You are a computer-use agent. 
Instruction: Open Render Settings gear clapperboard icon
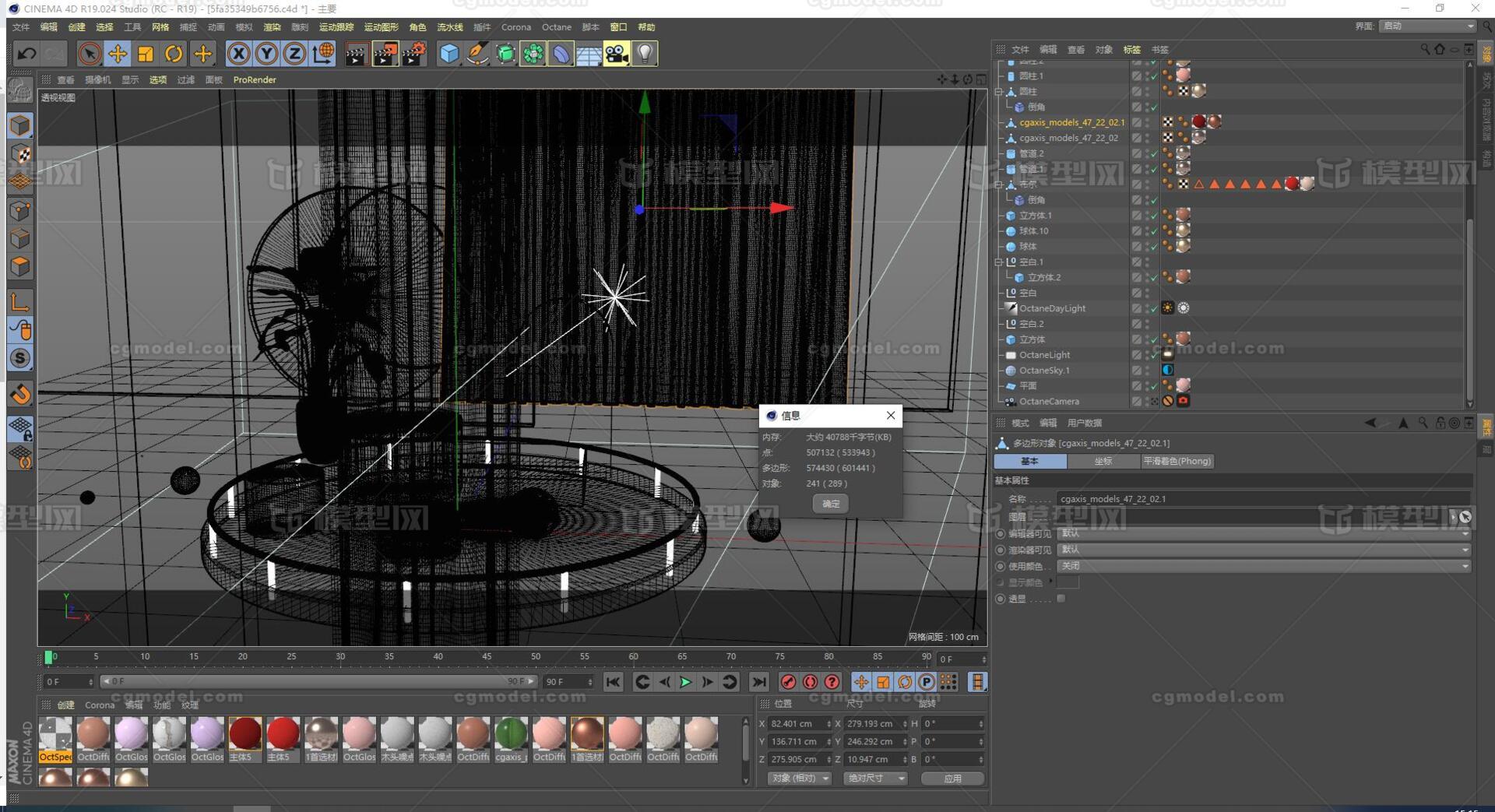(413, 54)
